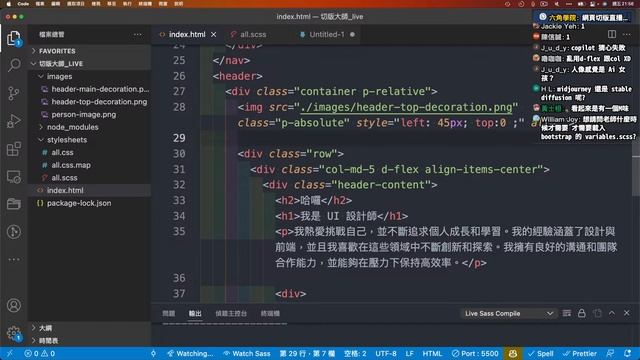Open the Run and Debug view
This screenshot has width=640, height=360.
tap(14, 121)
